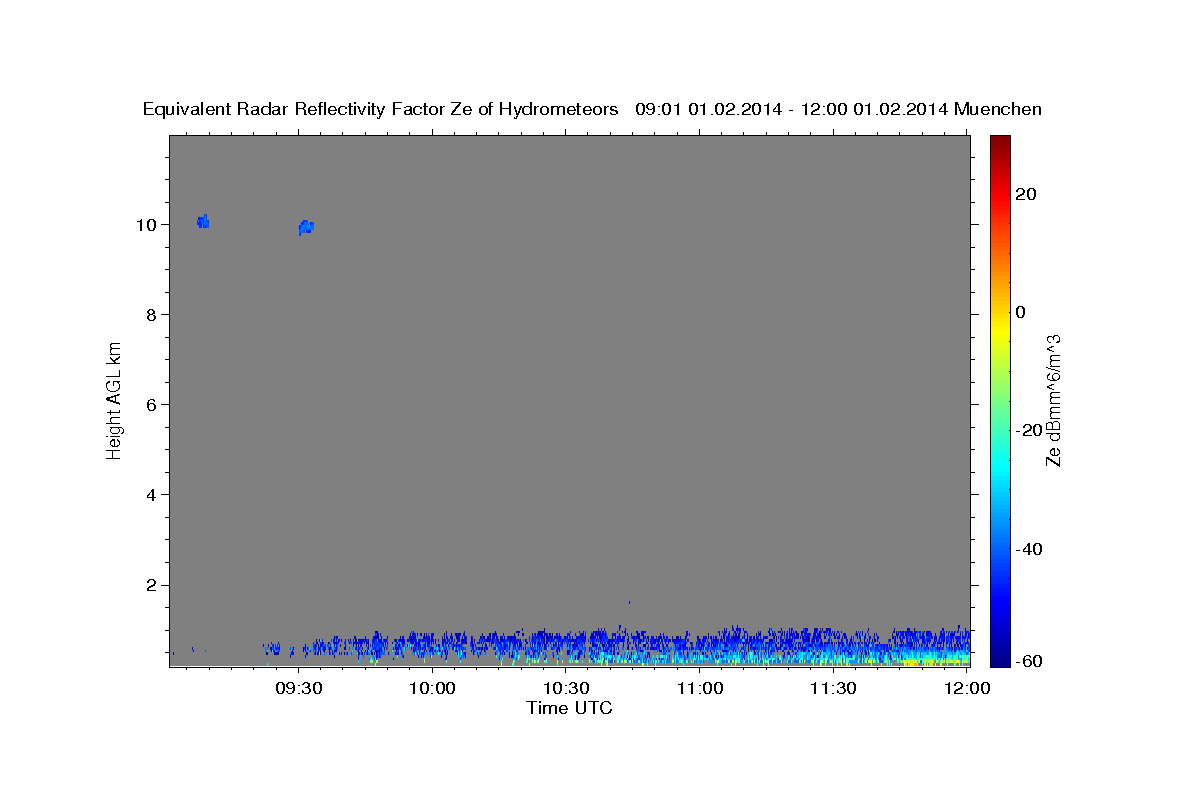Click the height tick label 4
The height and width of the screenshot is (800, 1200).
click(x=152, y=494)
